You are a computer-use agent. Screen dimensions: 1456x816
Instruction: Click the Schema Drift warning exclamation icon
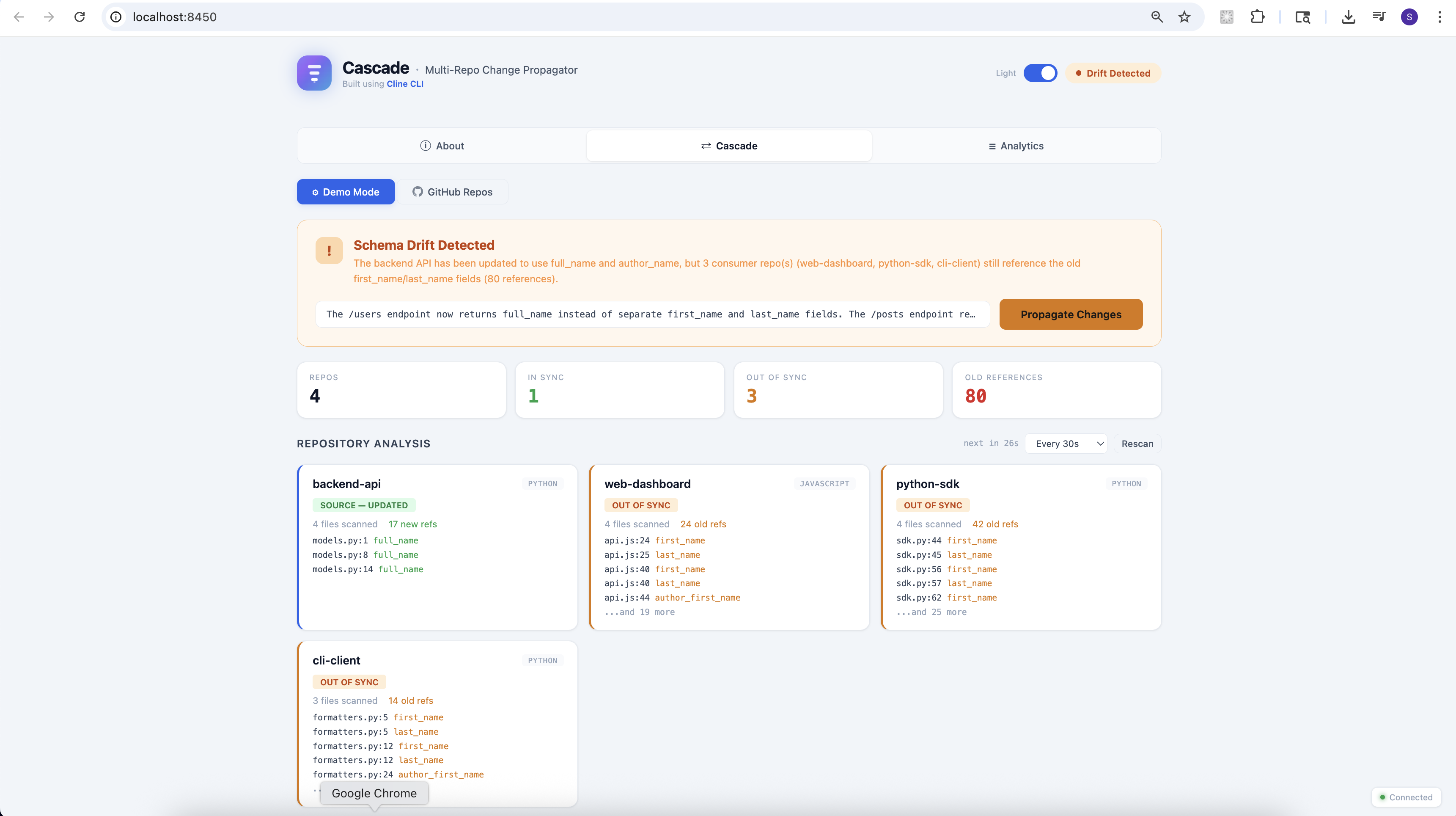click(329, 251)
